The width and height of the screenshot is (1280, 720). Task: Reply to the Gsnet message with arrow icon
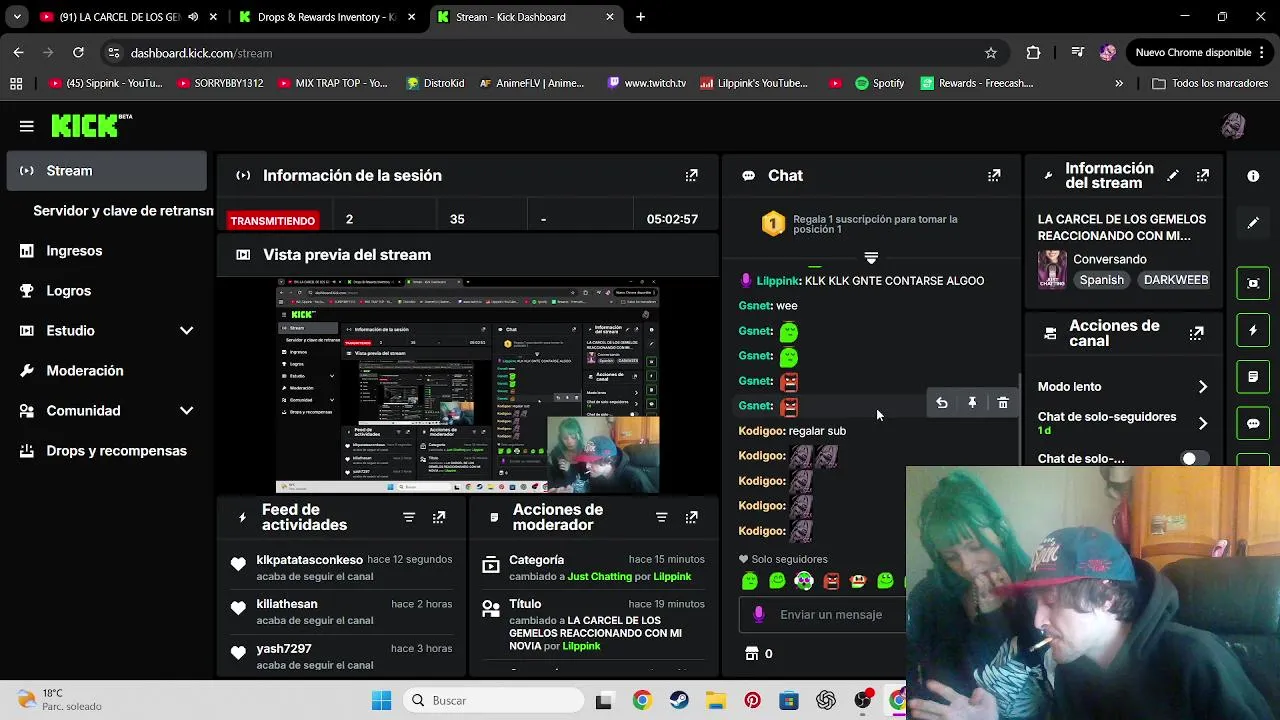point(942,403)
